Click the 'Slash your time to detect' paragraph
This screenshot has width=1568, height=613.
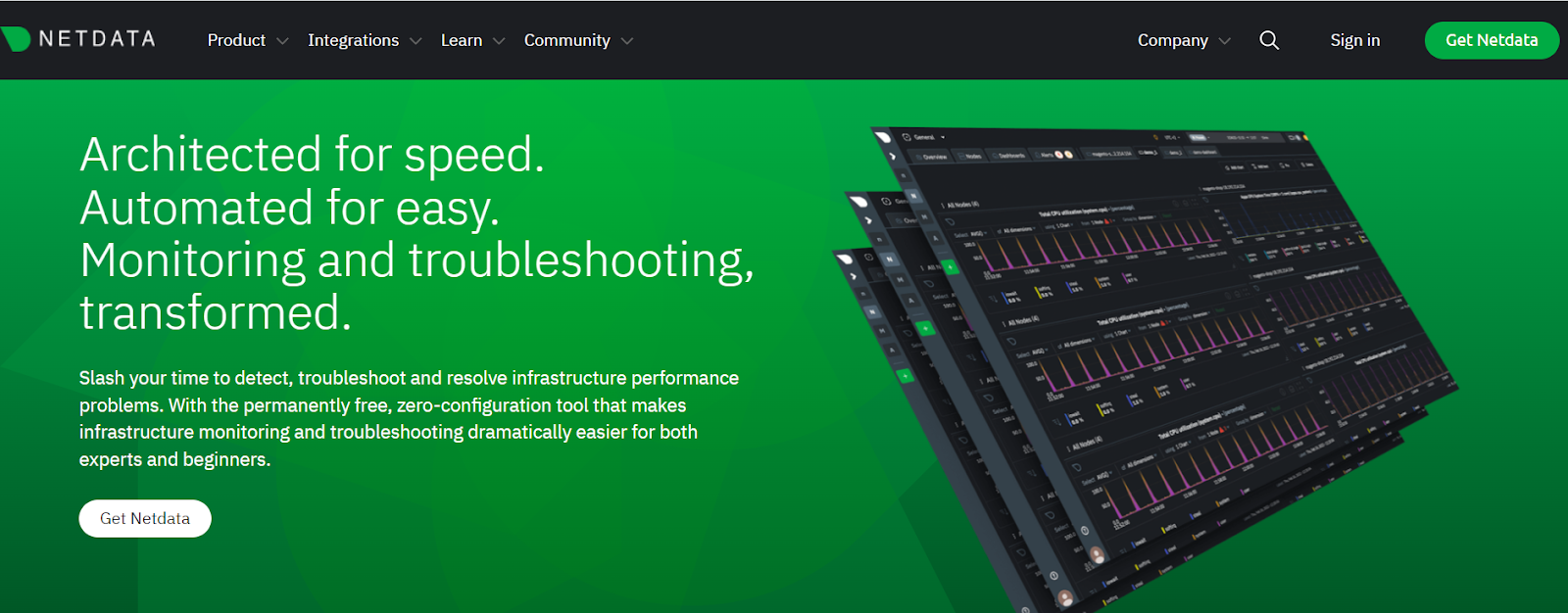pyautogui.click(x=409, y=418)
